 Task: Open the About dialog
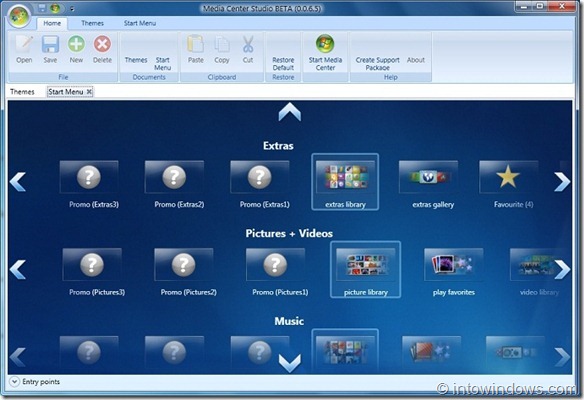416,60
